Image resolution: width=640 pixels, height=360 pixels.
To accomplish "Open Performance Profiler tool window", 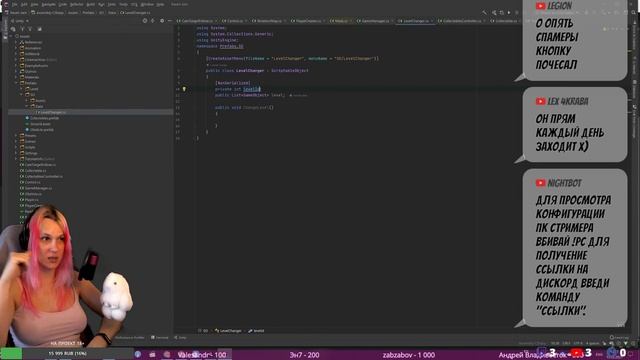I will pos(129,338).
